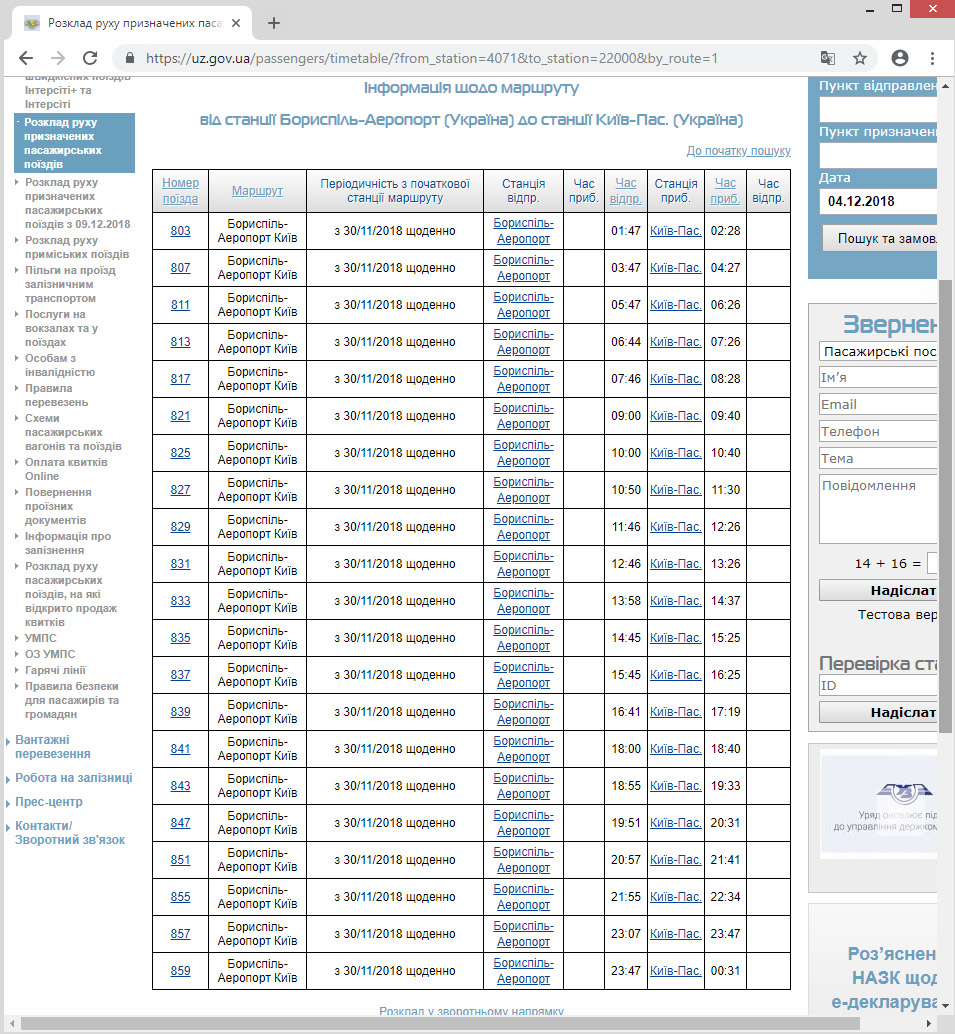Open sidebar item Пільги на проїзд
Screen dimensions: 955x1034
coord(70,284)
